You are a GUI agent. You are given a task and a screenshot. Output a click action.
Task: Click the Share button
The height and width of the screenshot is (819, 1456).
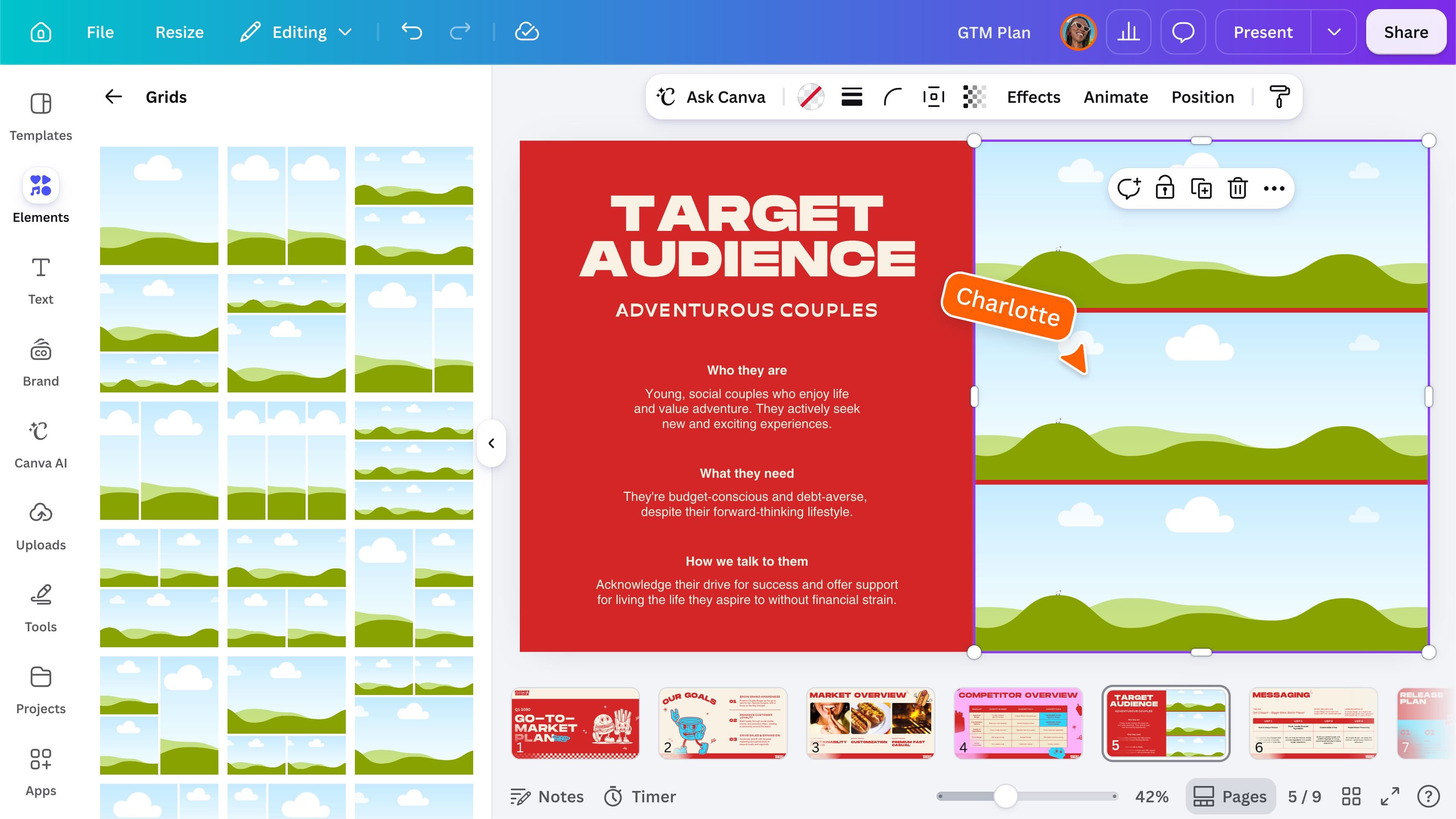point(1406,32)
